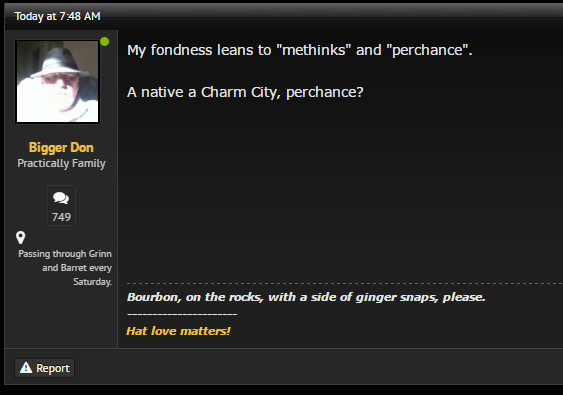Click the speech bubbles message count icon
This screenshot has height=395, width=563.
coord(61,198)
